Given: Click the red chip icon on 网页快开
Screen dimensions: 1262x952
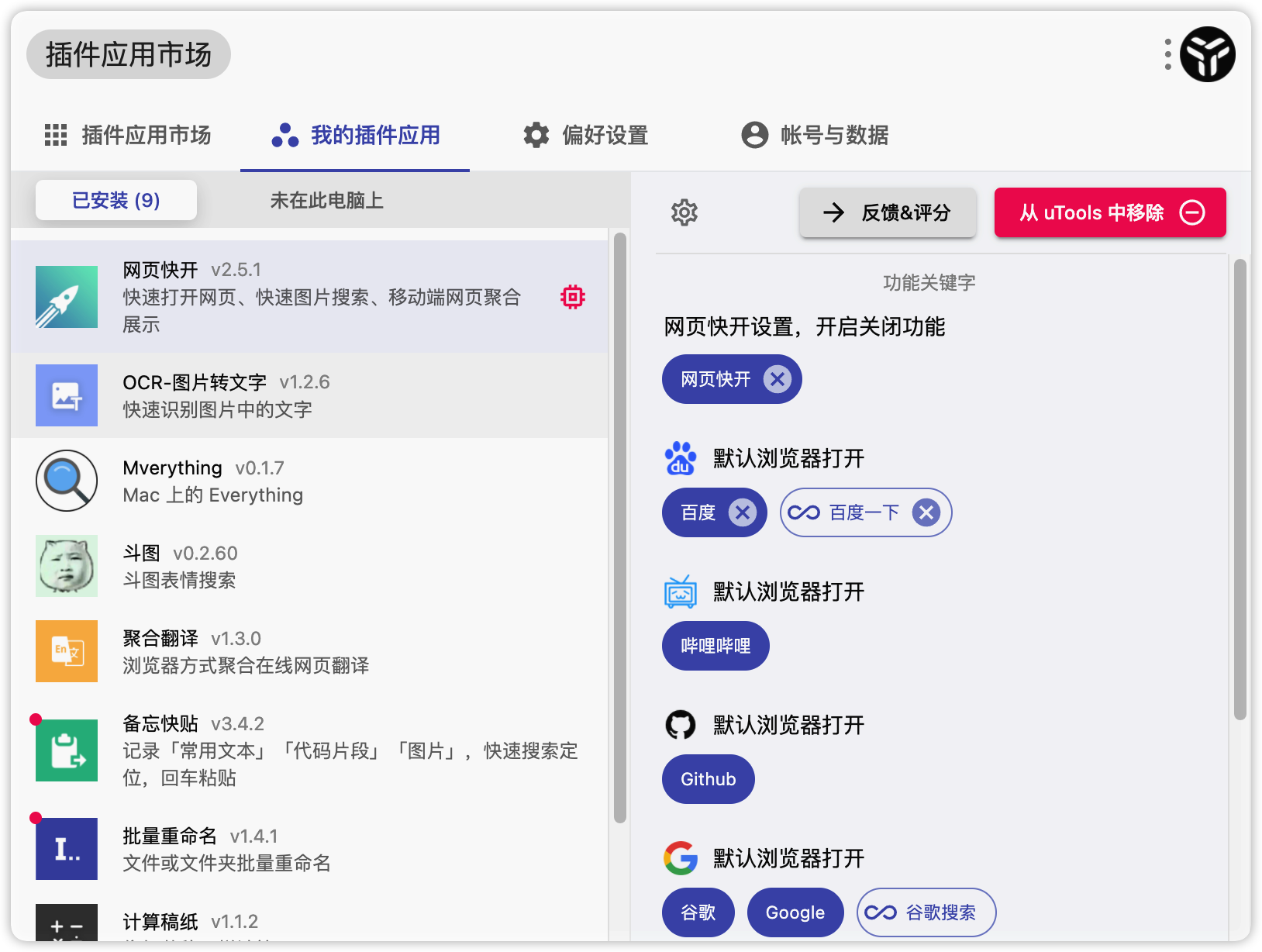Looking at the screenshot, I should [x=573, y=297].
